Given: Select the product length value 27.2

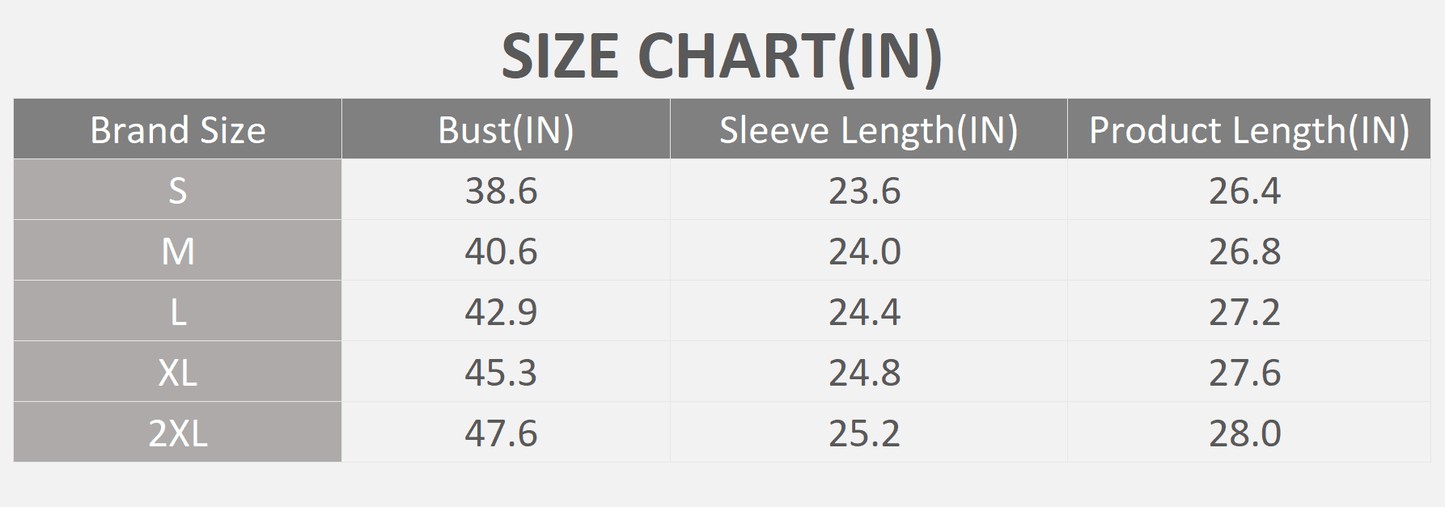Looking at the screenshot, I should click(1245, 312).
